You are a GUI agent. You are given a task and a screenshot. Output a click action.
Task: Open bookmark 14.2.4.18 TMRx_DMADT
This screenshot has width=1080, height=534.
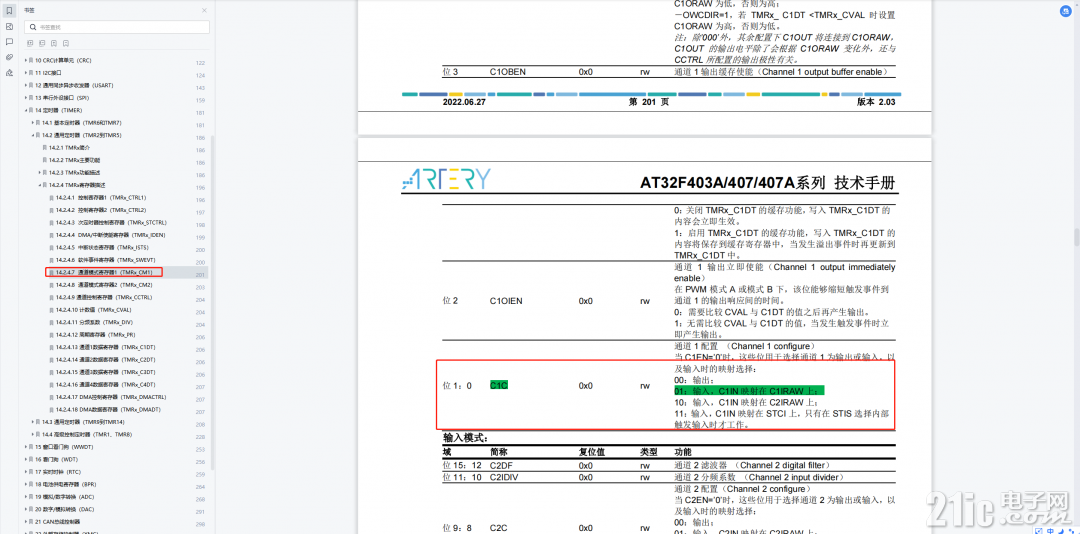pyautogui.click(x=109, y=409)
